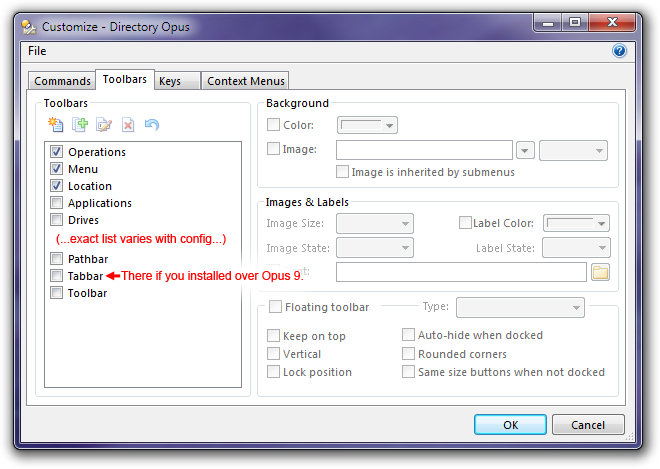The image size is (660, 469).
Task: Select the Operations row text in the list
Action: 97,152
